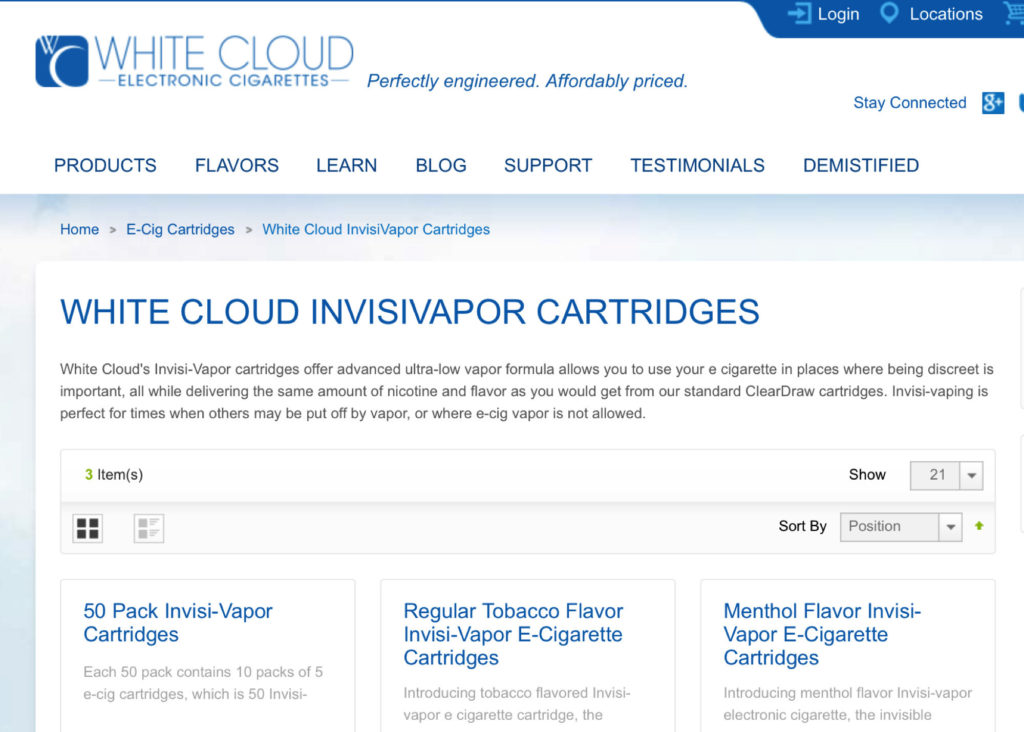
Task: Follow the Home breadcrumb link
Action: tap(80, 229)
